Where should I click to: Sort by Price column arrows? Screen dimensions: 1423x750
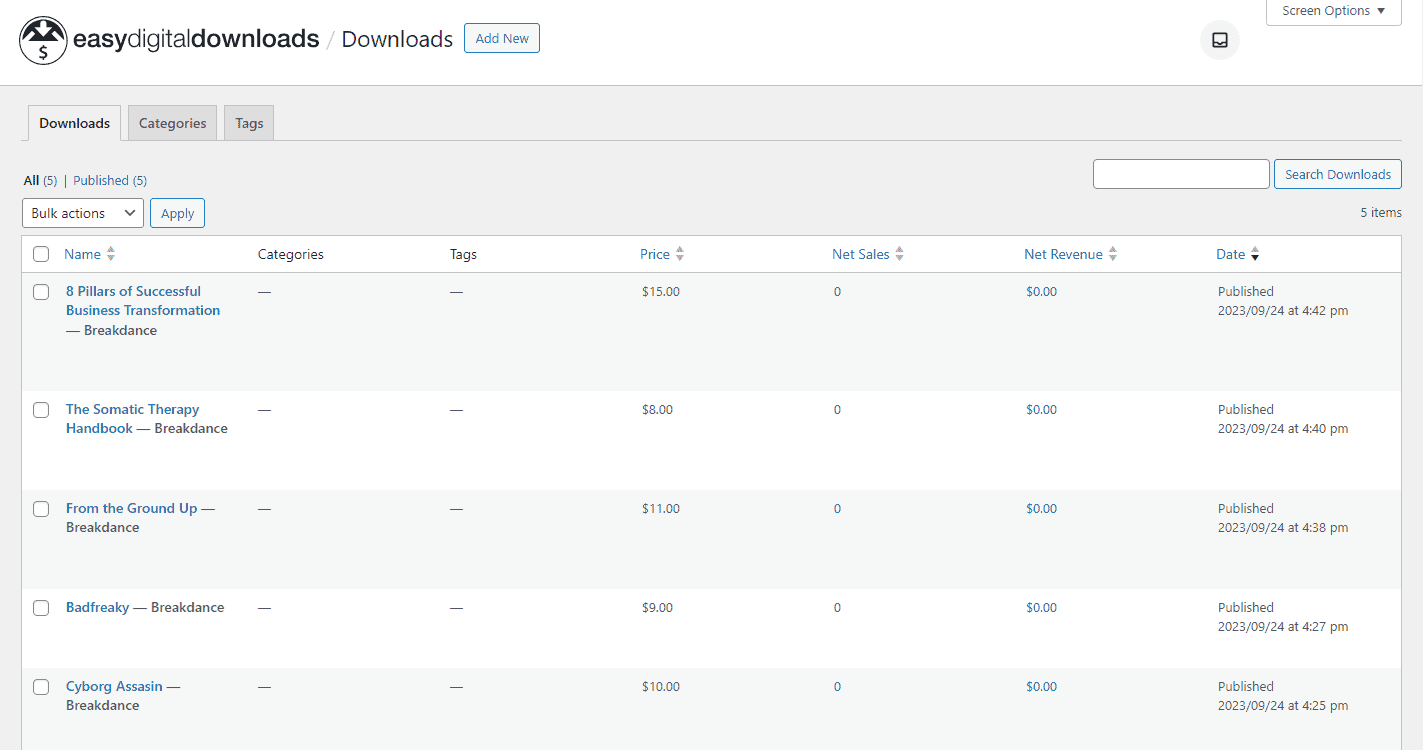tap(680, 254)
